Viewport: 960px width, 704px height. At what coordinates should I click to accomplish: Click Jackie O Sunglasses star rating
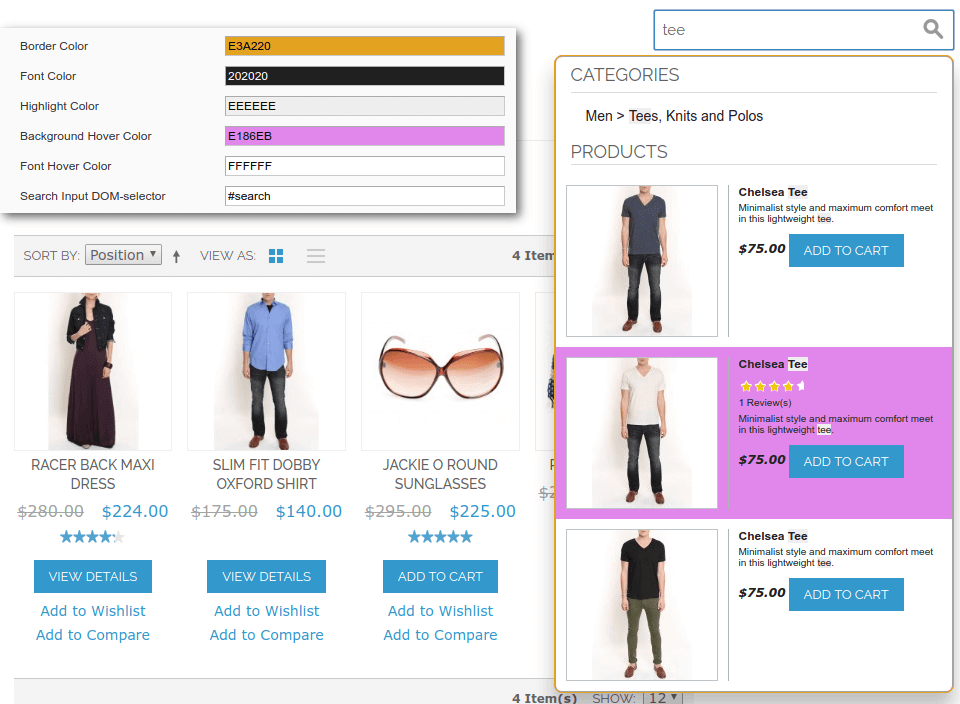(x=440, y=537)
